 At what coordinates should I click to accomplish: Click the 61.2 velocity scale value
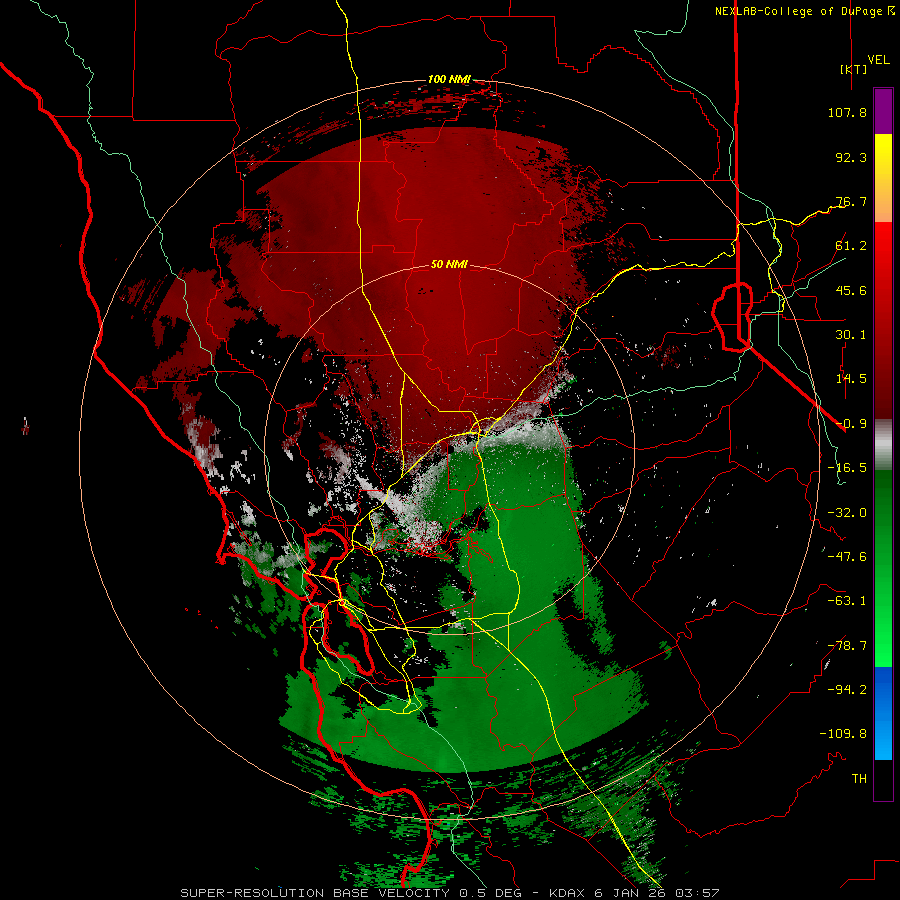[851, 246]
